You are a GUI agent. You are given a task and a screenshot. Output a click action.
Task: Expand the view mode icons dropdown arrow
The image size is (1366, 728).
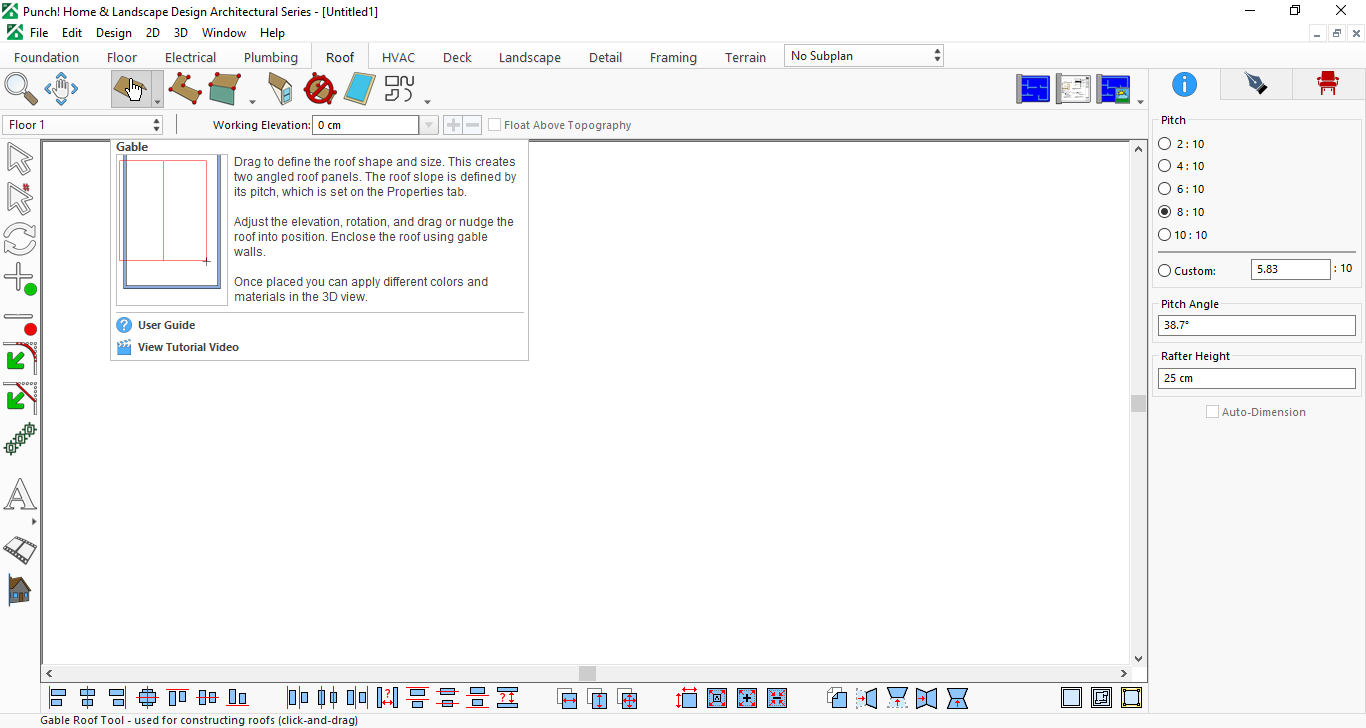point(1140,101)
